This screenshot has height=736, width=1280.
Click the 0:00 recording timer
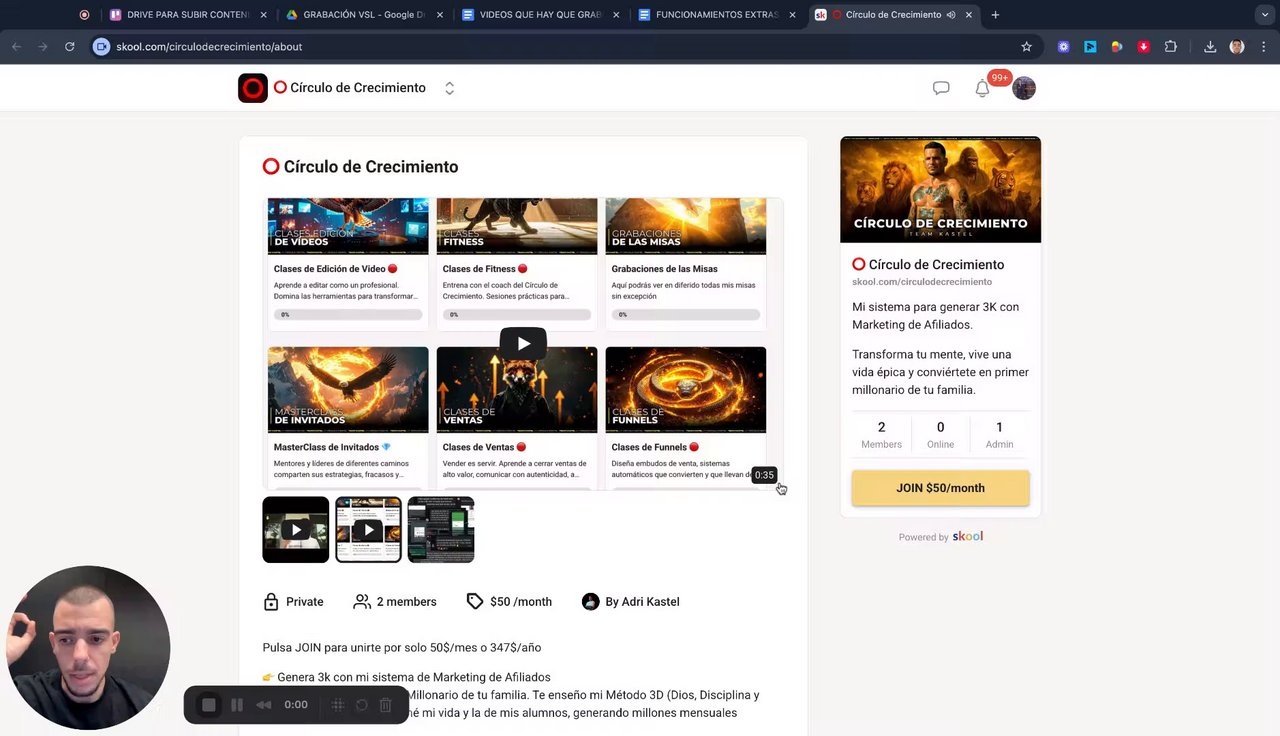[x=296, y=705]
